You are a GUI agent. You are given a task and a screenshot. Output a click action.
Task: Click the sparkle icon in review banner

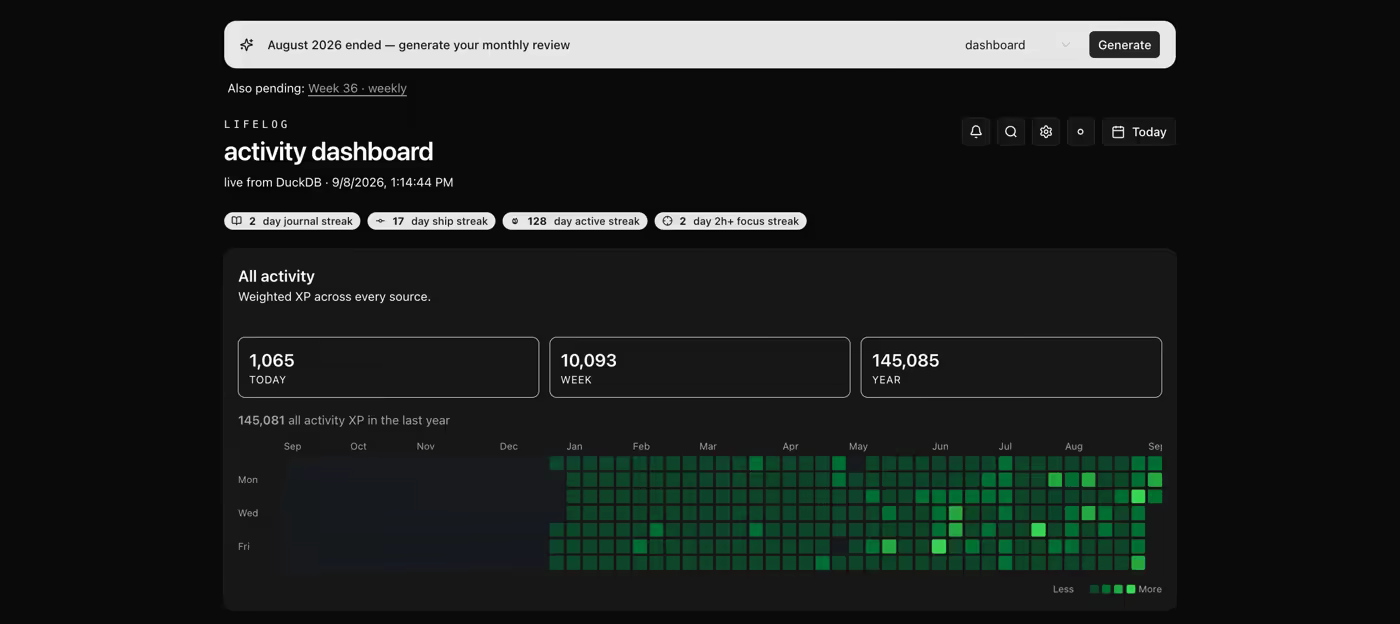tap(246, 45)
